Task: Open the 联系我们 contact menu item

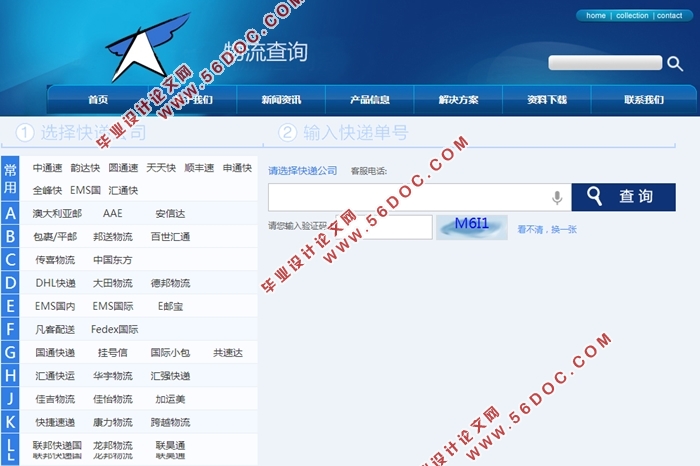Action: (643, 100)
